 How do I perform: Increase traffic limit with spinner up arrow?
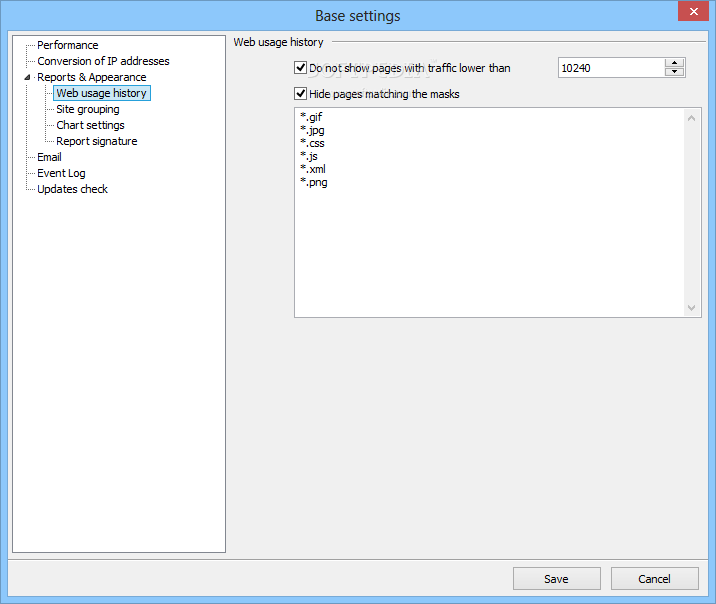pos(674,63)
